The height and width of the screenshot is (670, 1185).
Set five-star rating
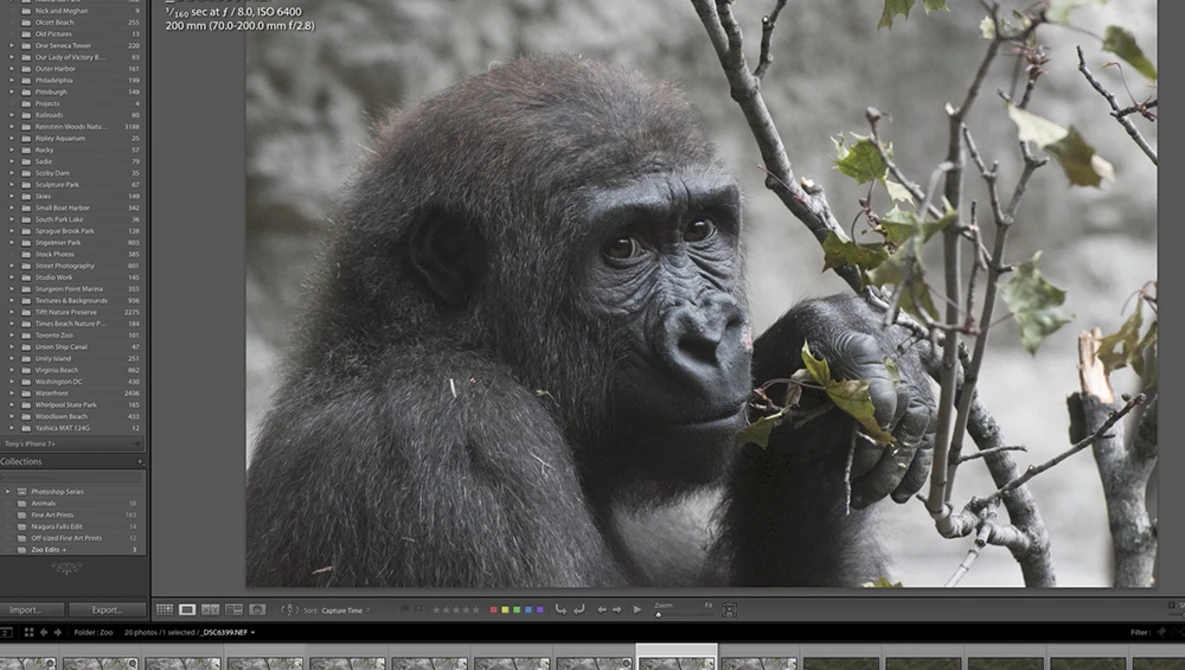click(475, 610)
